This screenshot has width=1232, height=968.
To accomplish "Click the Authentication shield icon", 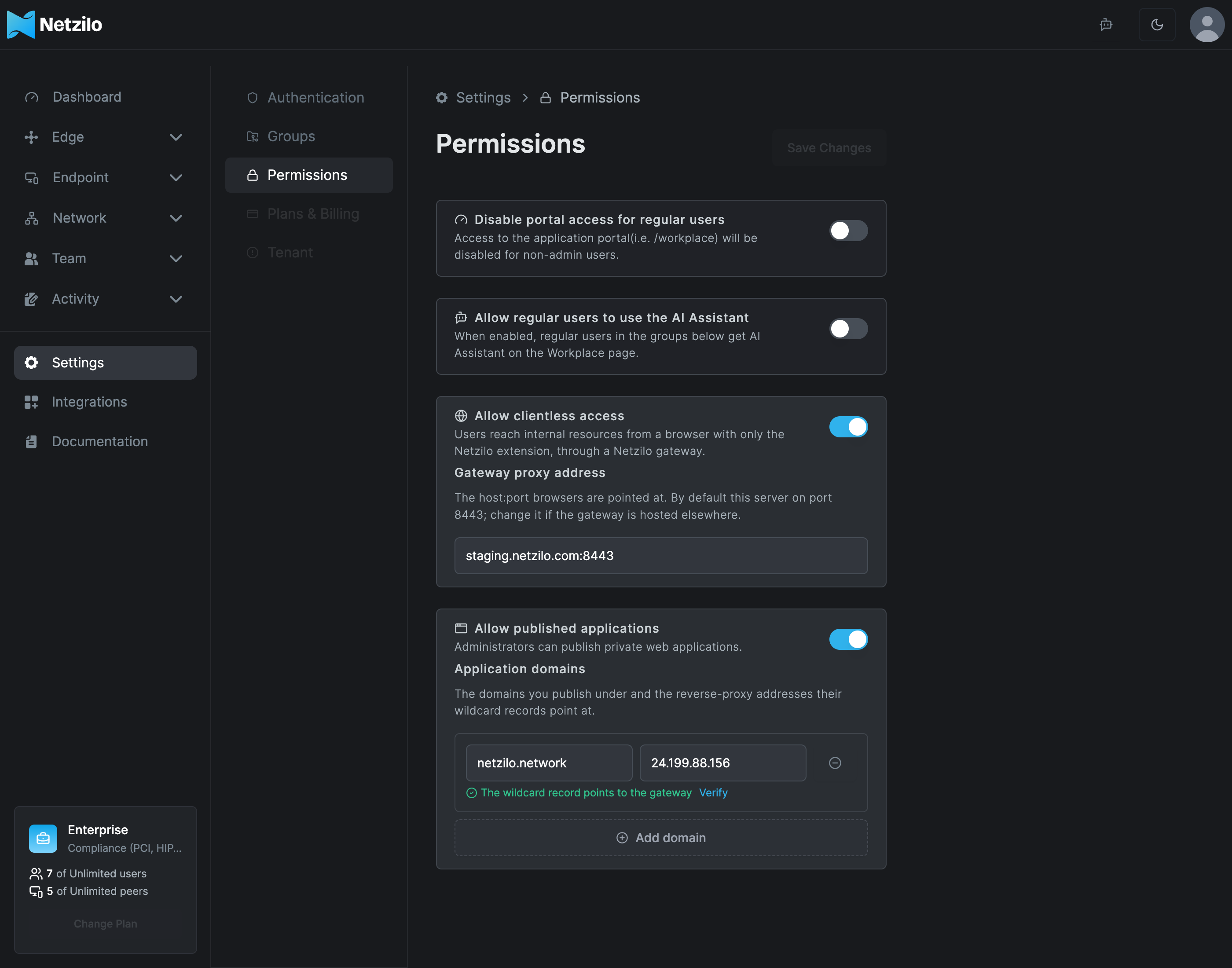I will point(253,98).
